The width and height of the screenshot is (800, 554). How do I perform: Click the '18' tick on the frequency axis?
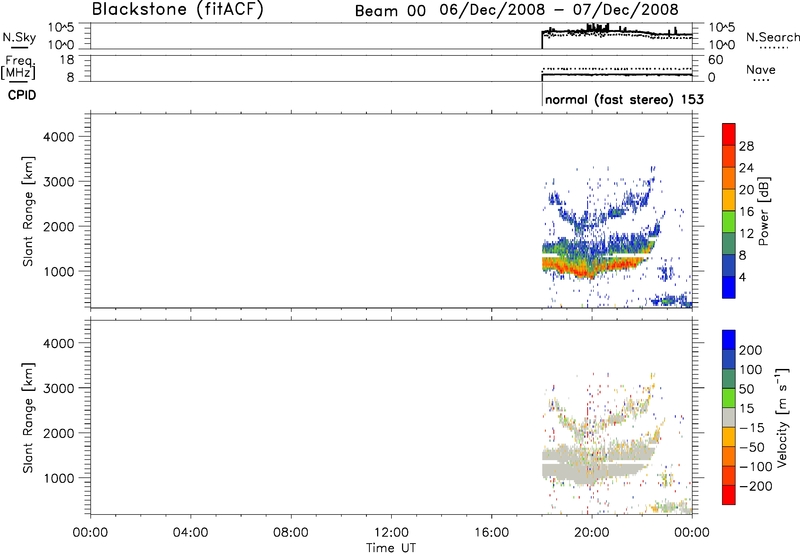point(67,60)
